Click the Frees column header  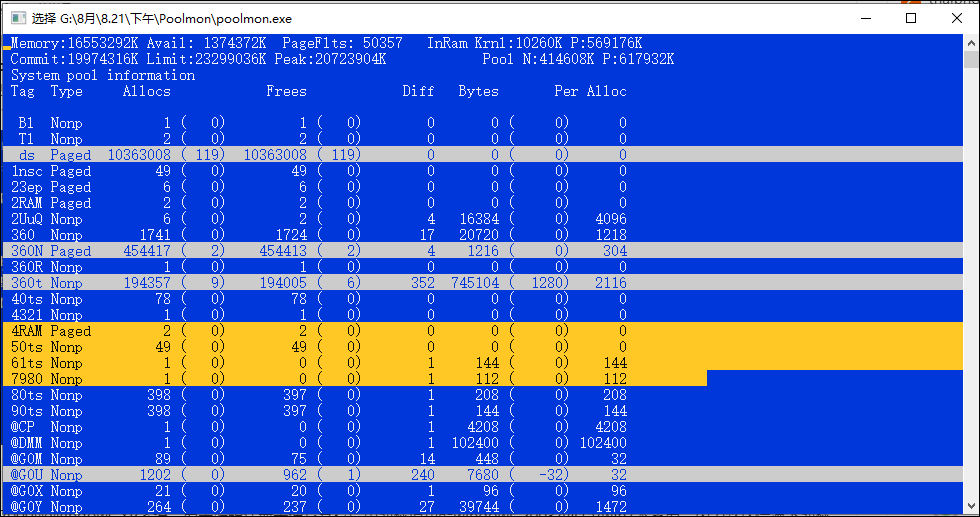(x=286, y=91)
